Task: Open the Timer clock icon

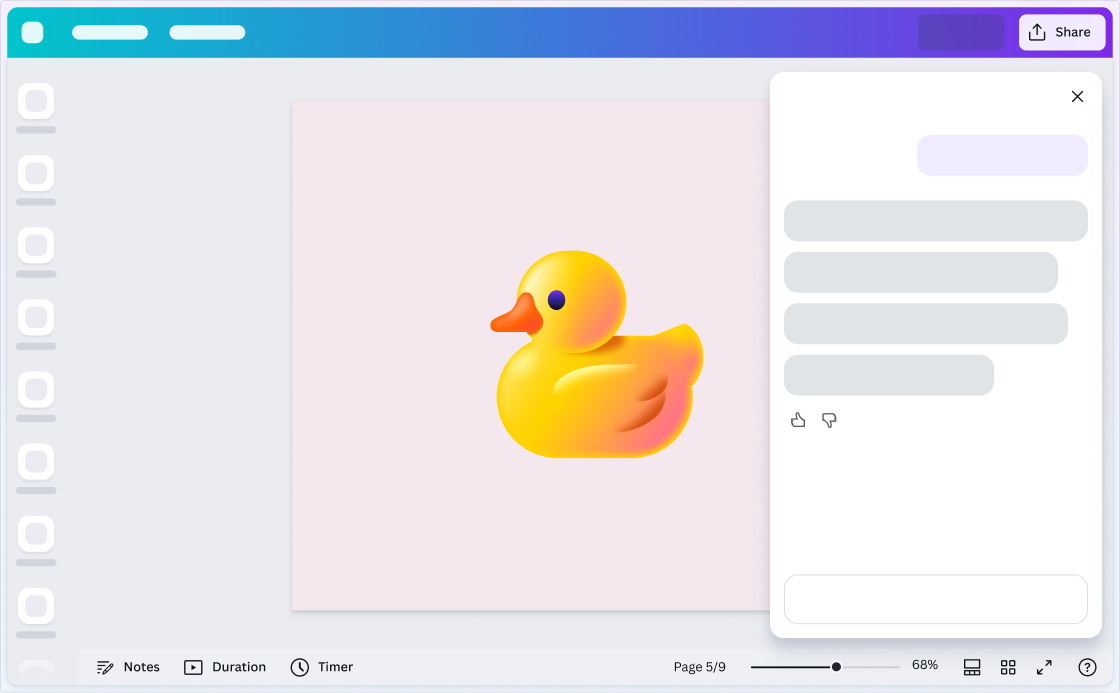Action: (300, 667)
